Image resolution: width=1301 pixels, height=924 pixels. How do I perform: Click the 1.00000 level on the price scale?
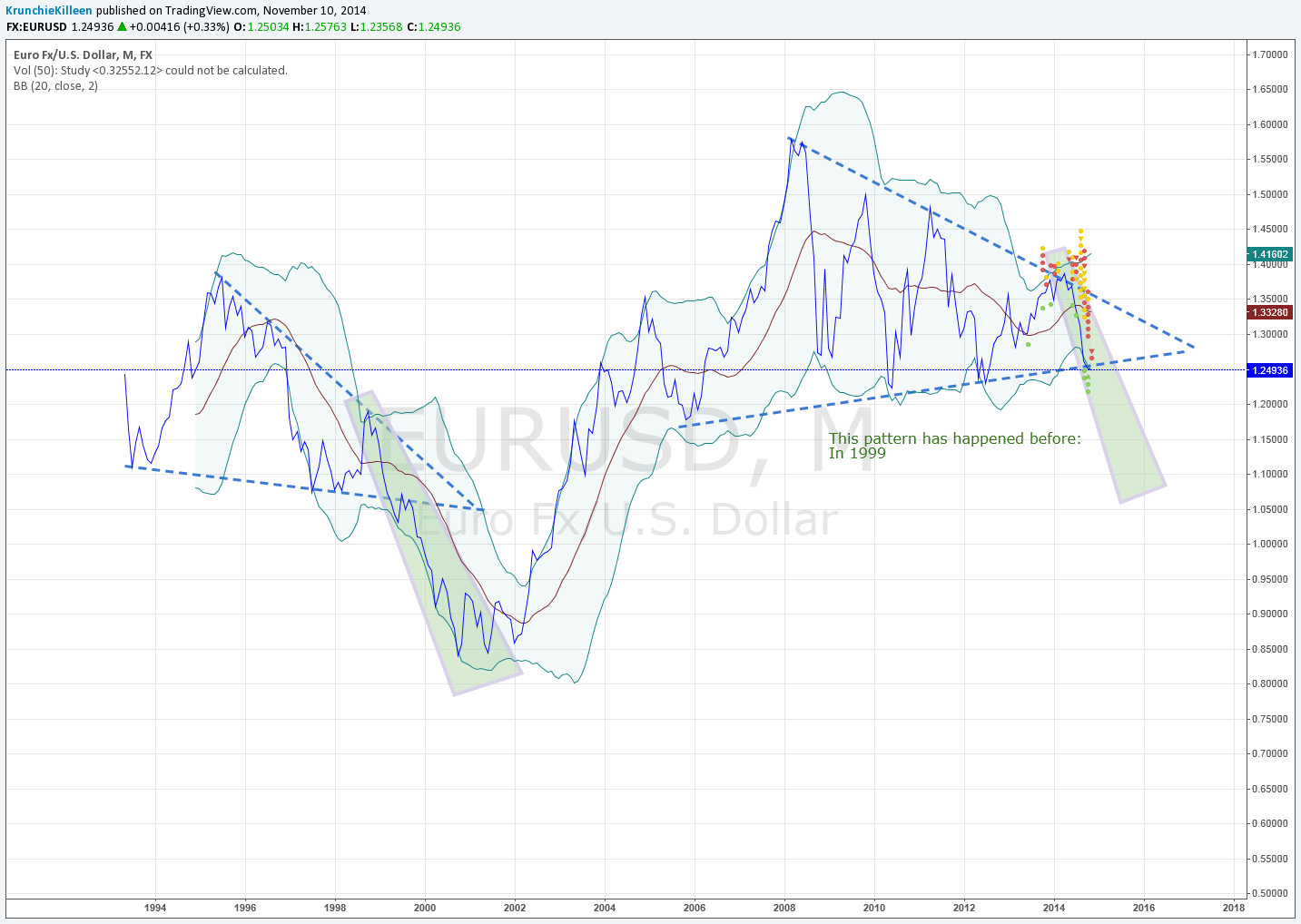pyautogui.click(x=1269, y=544)
